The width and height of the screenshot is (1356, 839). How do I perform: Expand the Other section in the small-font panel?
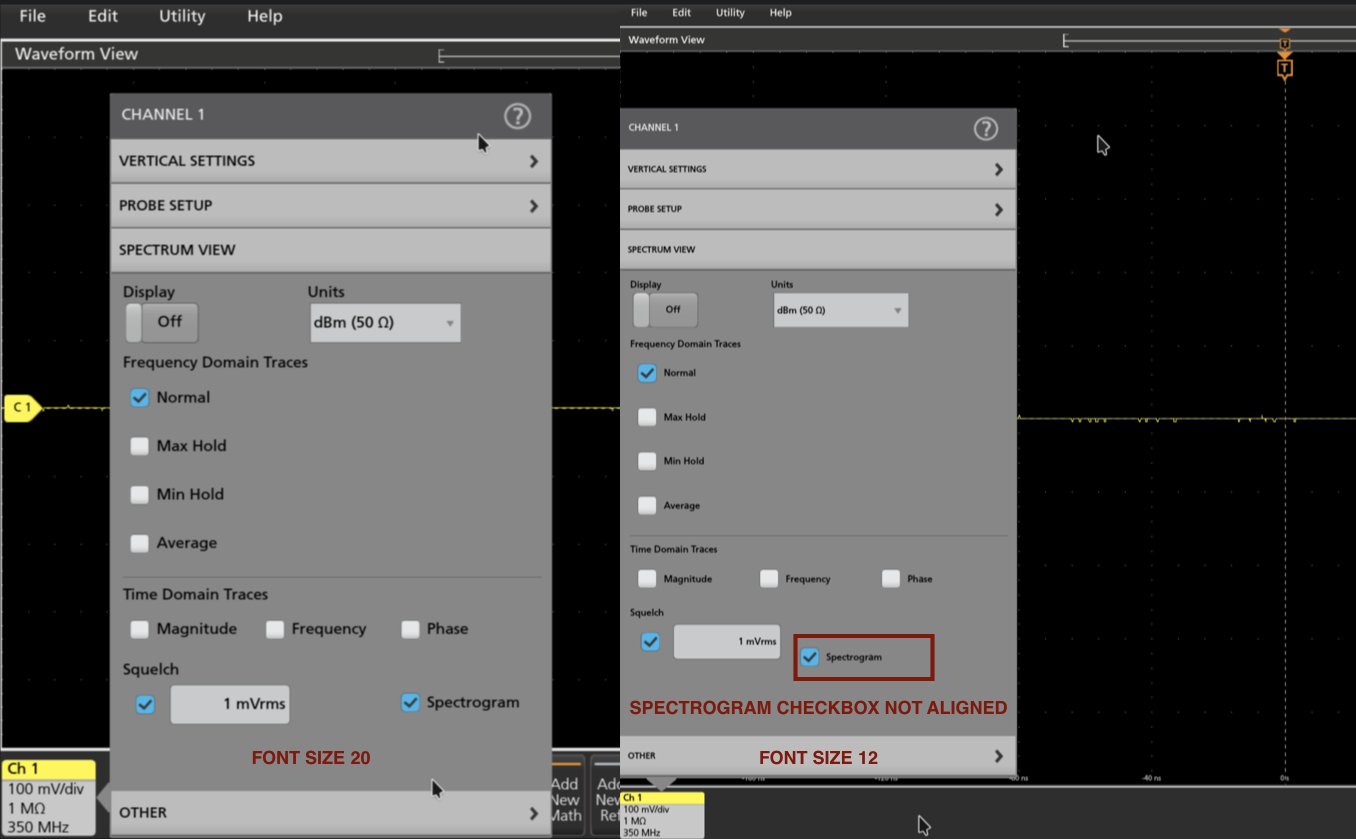coord(817,756)
